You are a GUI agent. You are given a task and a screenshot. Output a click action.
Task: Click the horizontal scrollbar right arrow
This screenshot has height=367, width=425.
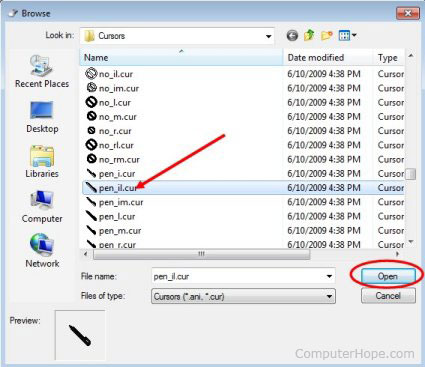coord(398,254)
